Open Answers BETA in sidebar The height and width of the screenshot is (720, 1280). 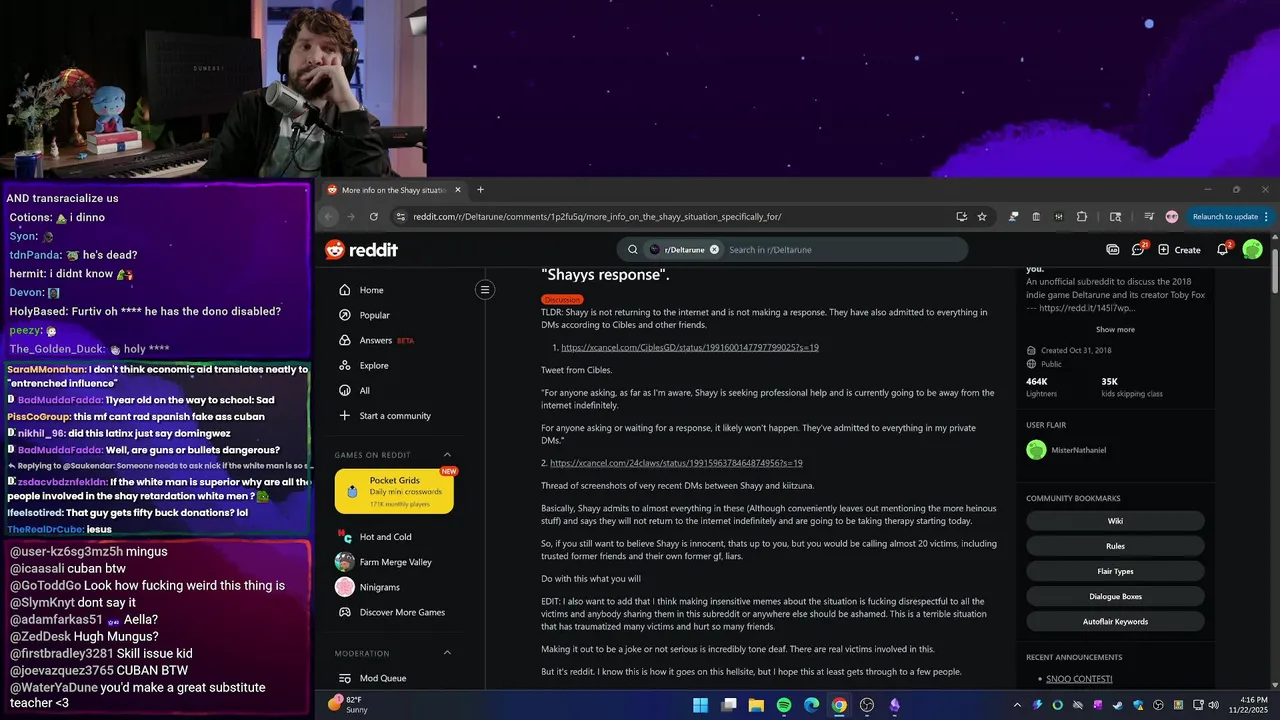pyautogui.click(x=386, y=340)
